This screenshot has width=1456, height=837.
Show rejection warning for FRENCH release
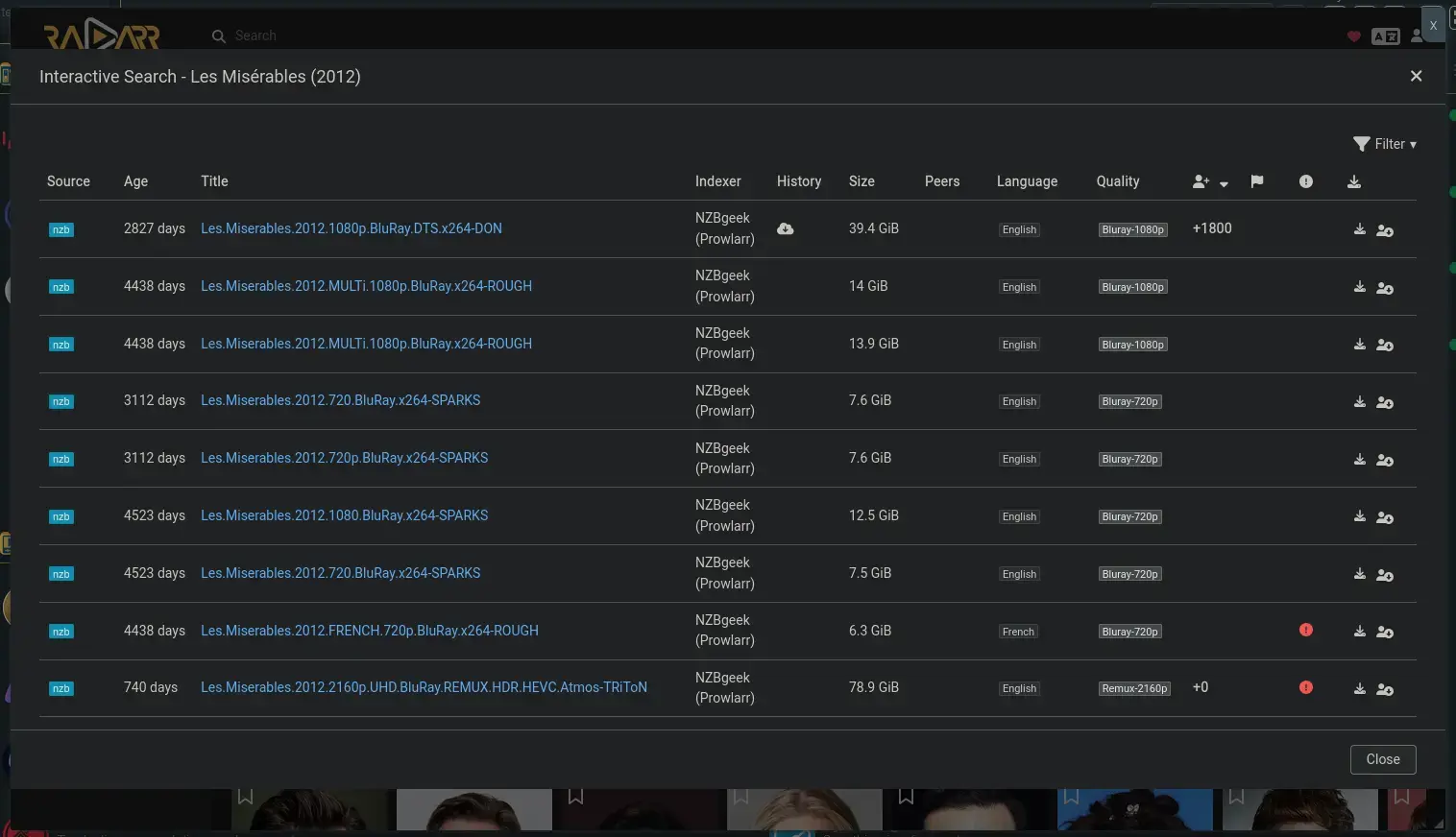coord(1306,630)
